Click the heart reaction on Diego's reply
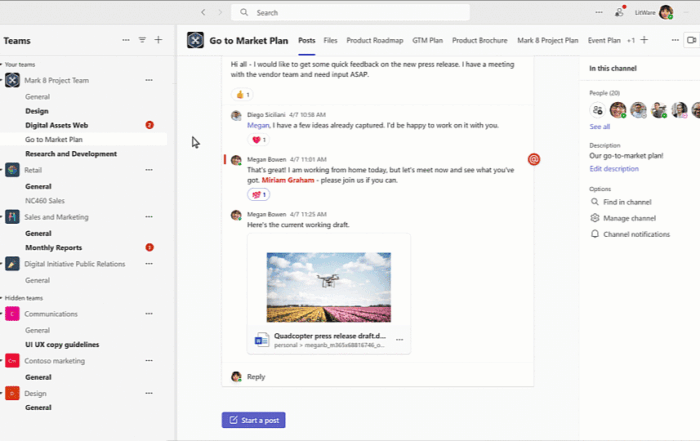Viewport: 700px width, 441px height. click(258, 140)
